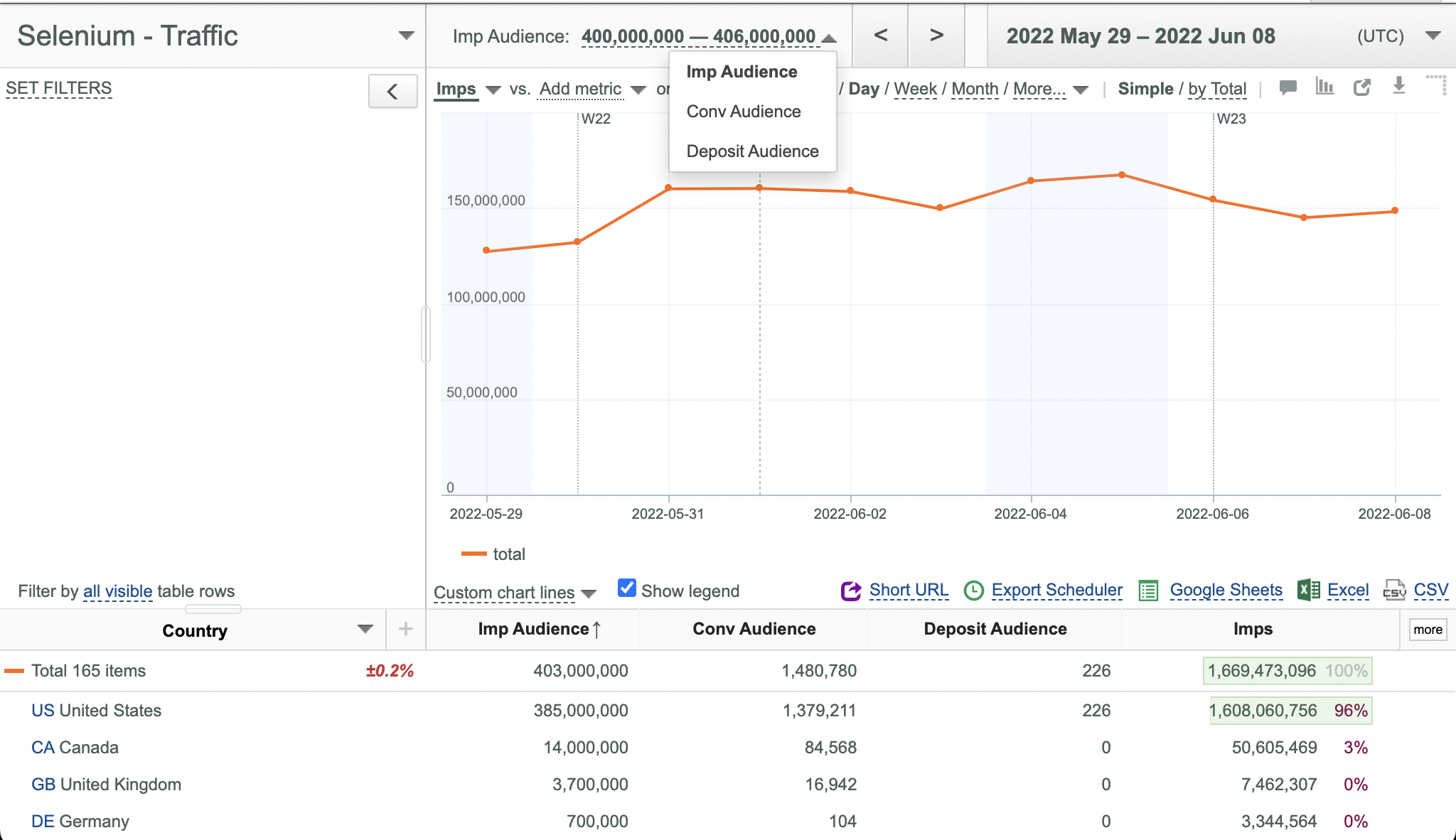
Task: Click the Excel export icon
Action: click(x=1309, y=590)
